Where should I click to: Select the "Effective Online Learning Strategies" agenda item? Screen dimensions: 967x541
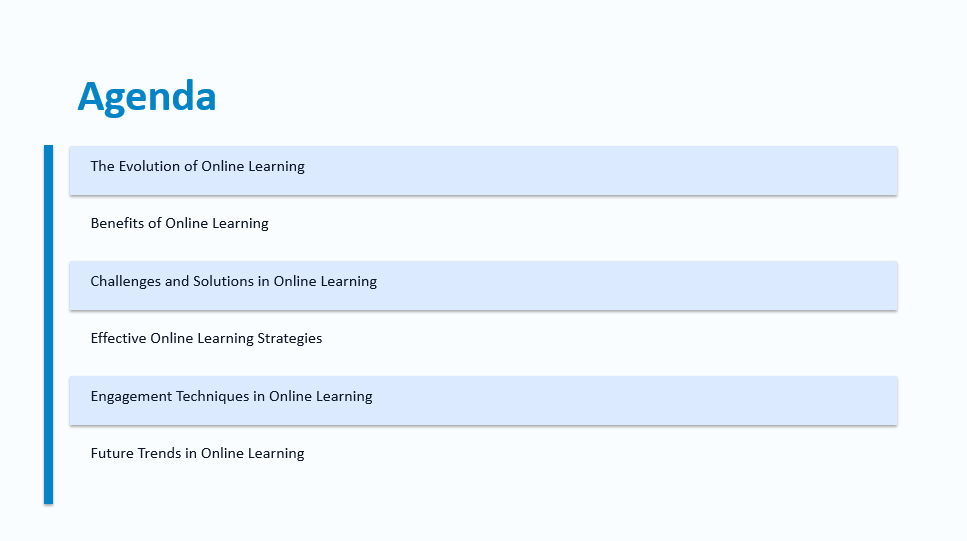pos(206,339)
